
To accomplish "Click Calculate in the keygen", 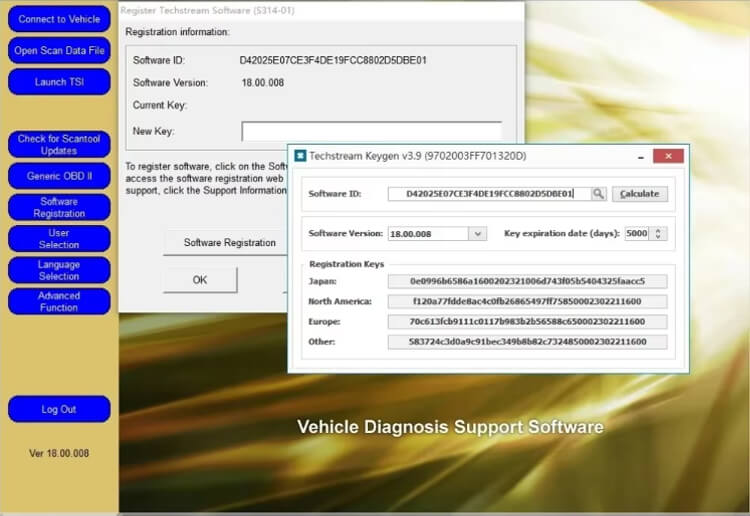I will coord(640,194).
